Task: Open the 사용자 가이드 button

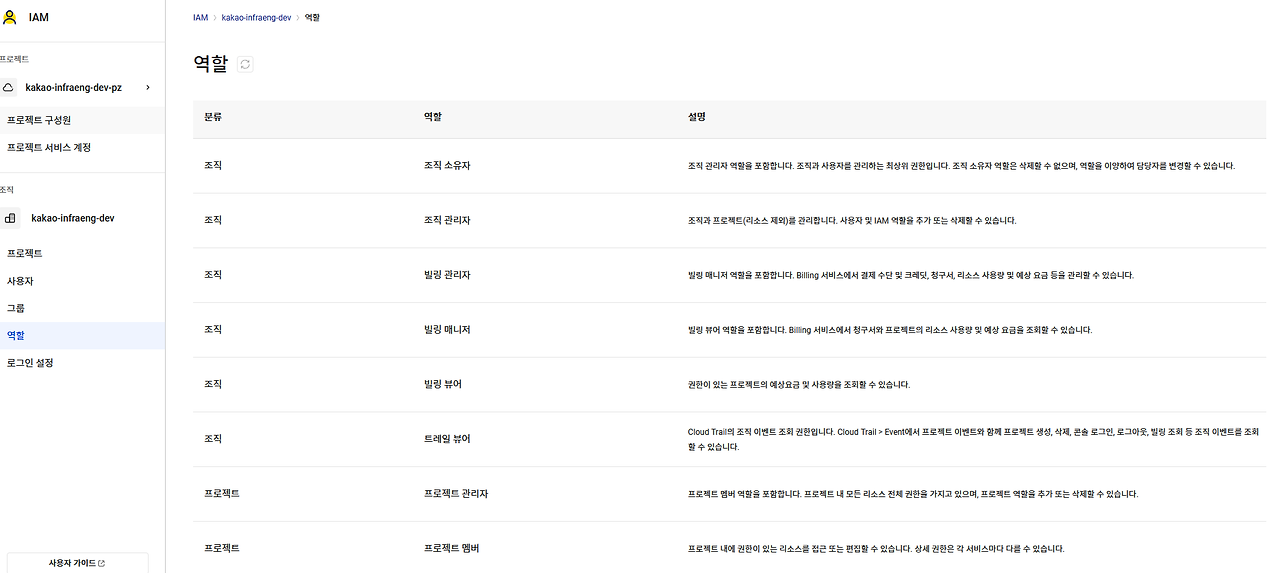Action: (x=77, y=563)
